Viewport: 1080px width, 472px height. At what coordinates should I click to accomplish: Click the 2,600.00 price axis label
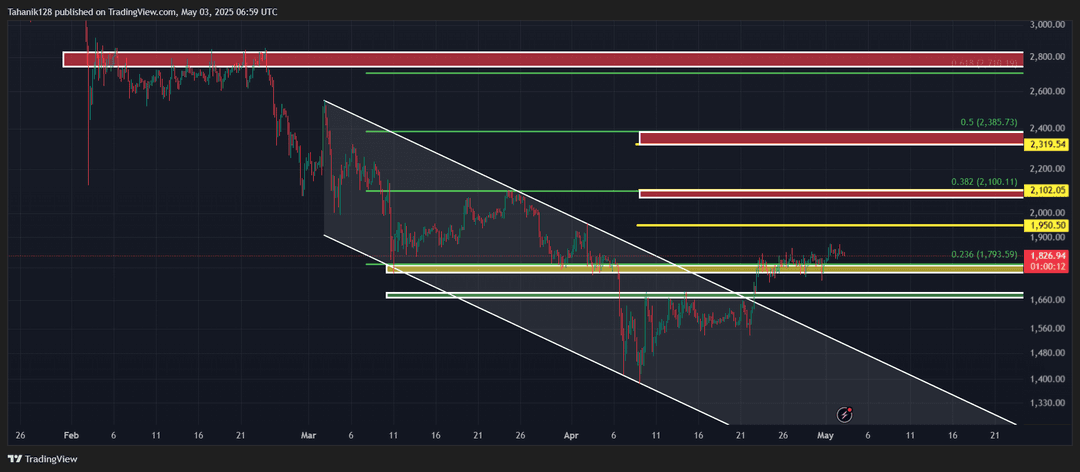point(1047,92)
